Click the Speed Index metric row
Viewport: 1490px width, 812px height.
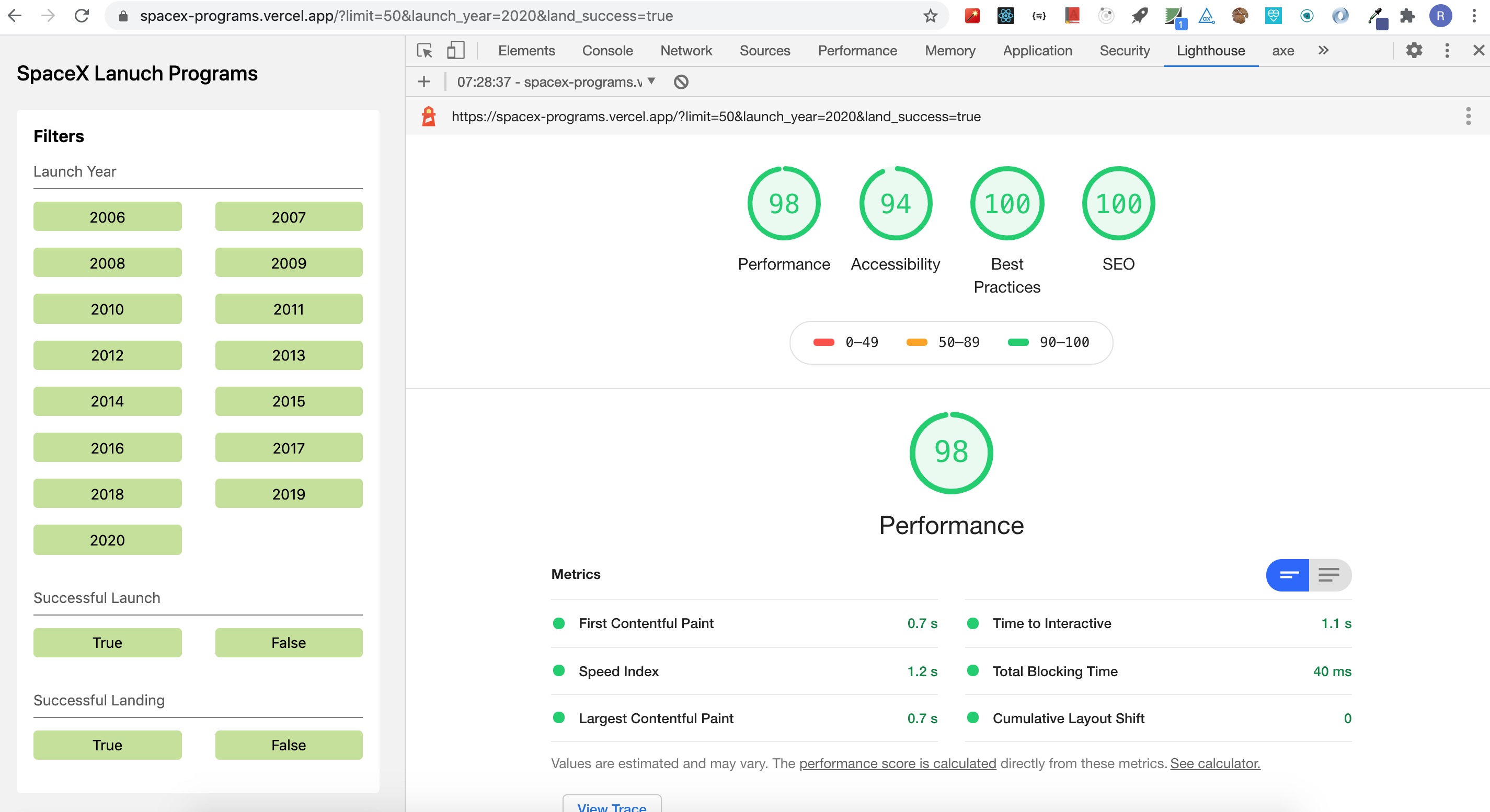(744, 671)
